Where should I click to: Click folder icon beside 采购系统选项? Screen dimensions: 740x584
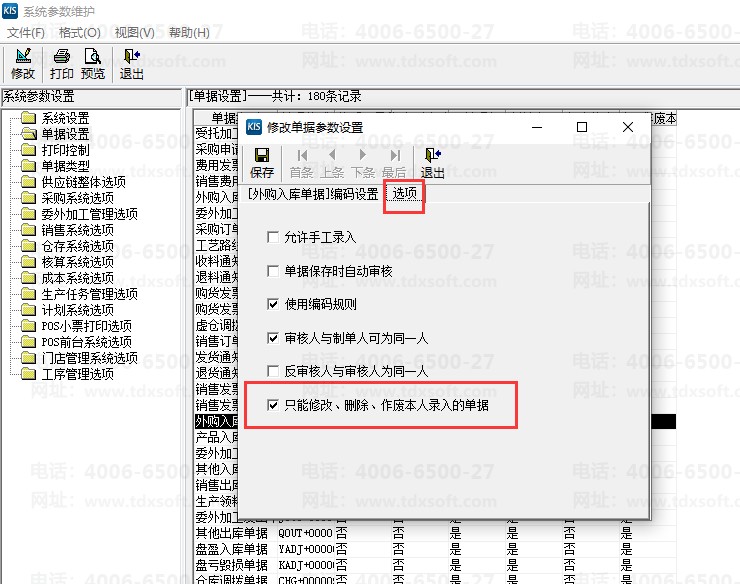28,198
